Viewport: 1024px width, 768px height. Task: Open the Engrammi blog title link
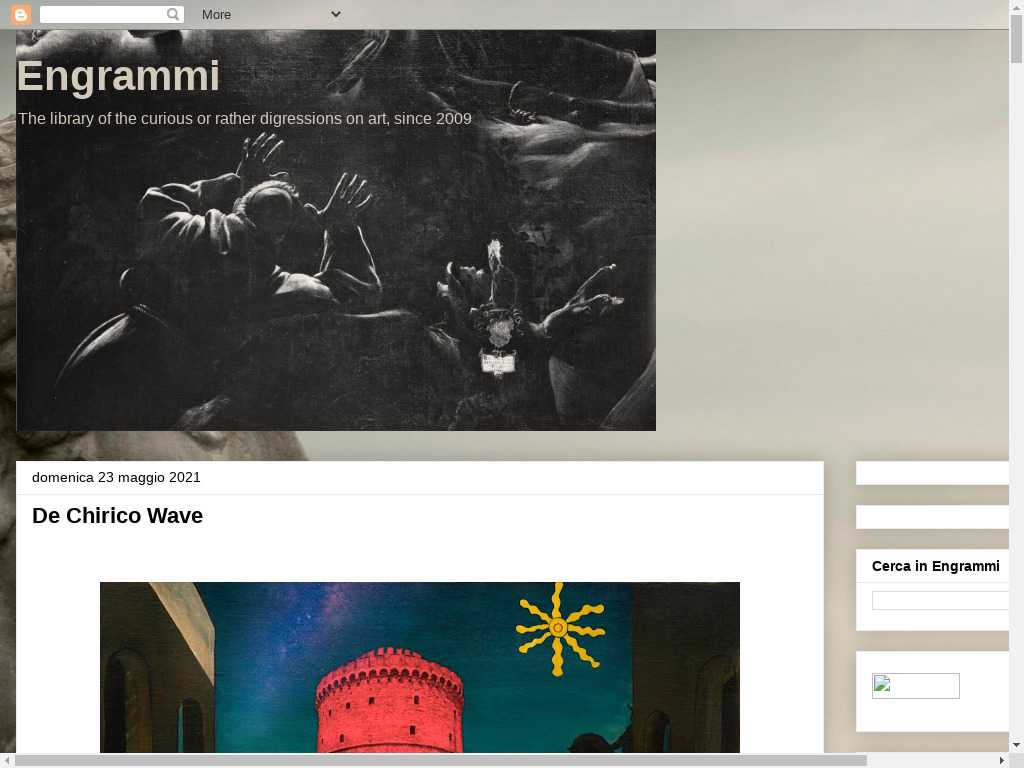pyautogui.click(x=118, y=76)
